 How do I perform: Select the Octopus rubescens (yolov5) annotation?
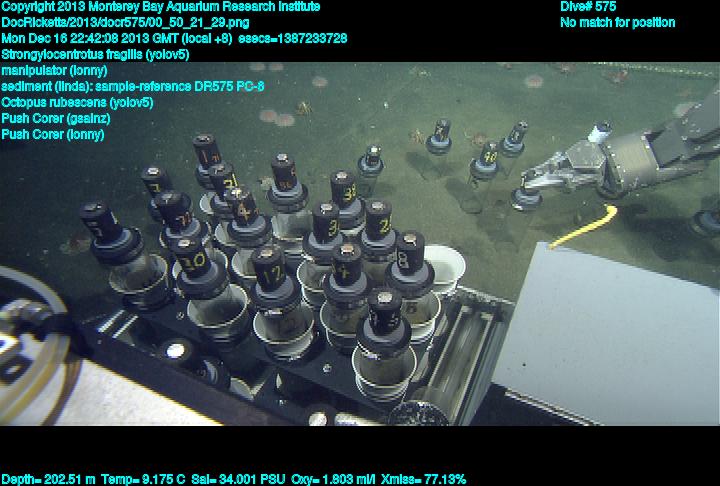point(77,102)
